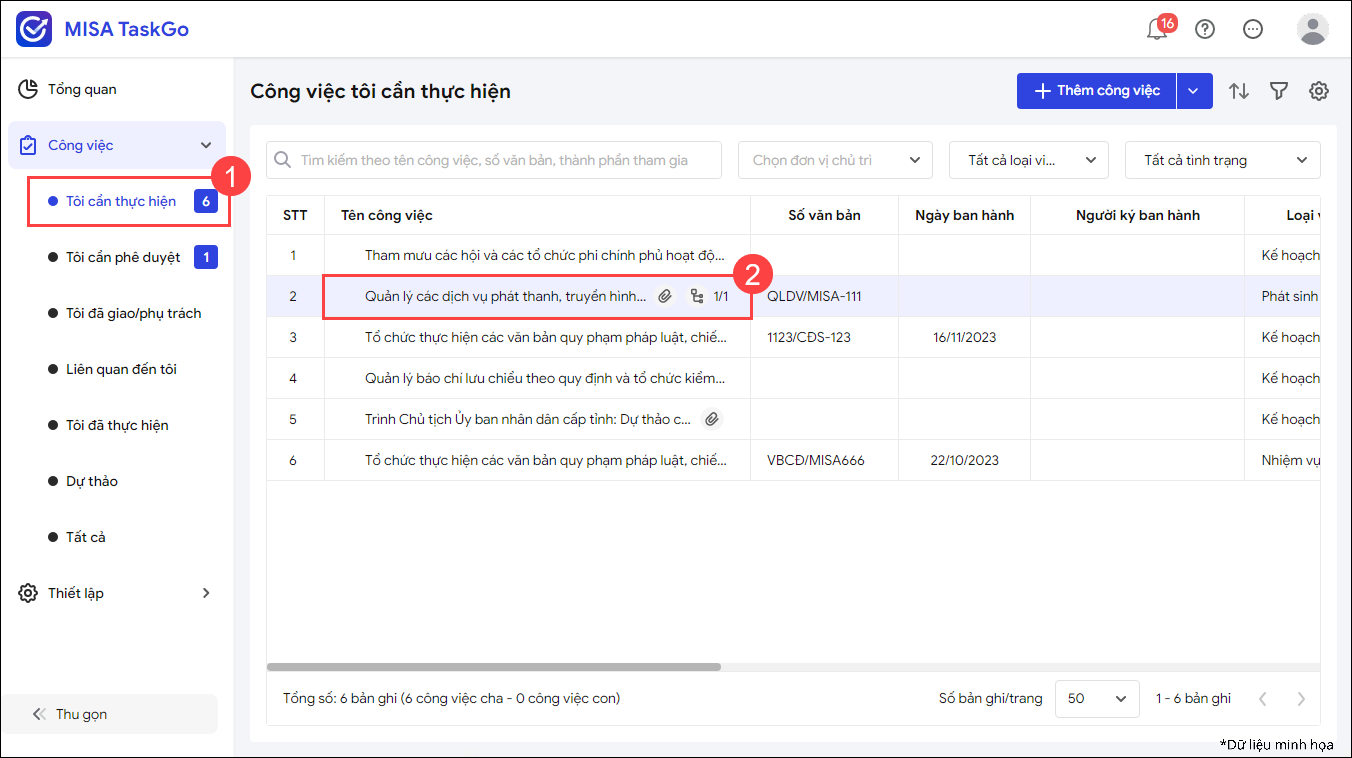Click the date 16/11/2023

965,337
